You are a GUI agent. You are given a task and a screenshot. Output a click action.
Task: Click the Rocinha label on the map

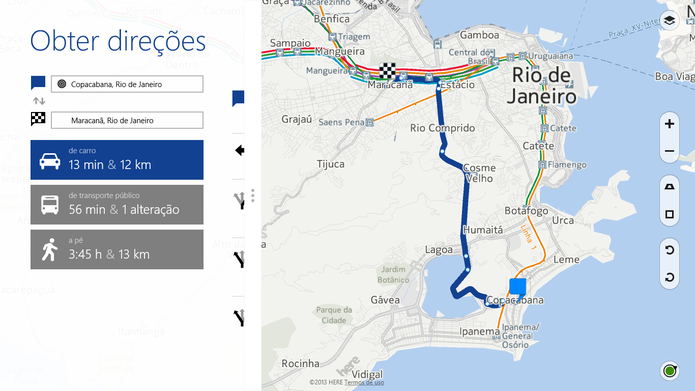click(301, 363)
